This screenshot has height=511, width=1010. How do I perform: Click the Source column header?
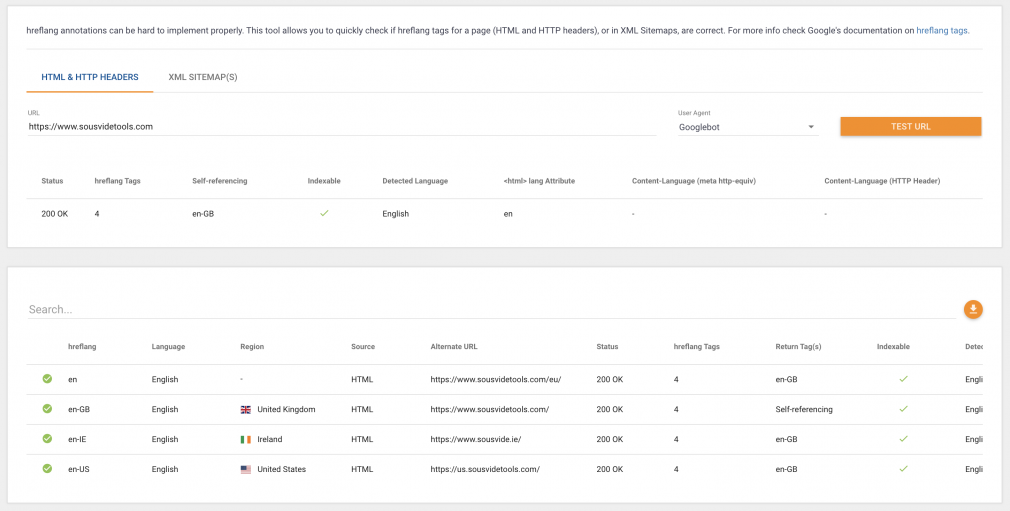click(363, 346)
